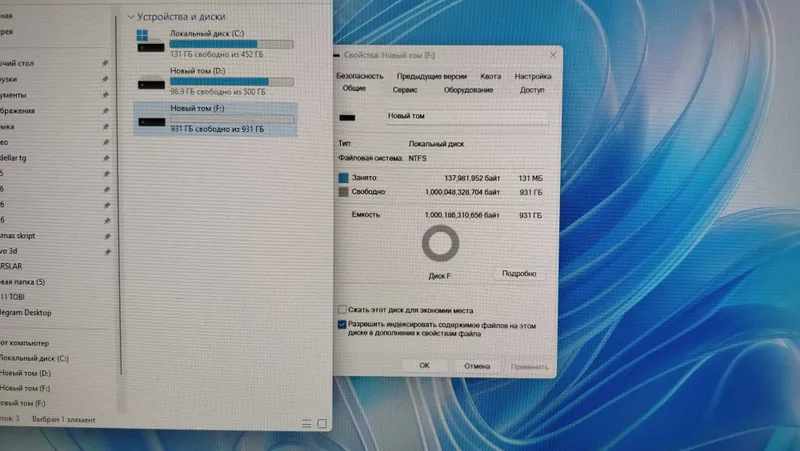Switch to the Сервис tab

coord(405,90)
